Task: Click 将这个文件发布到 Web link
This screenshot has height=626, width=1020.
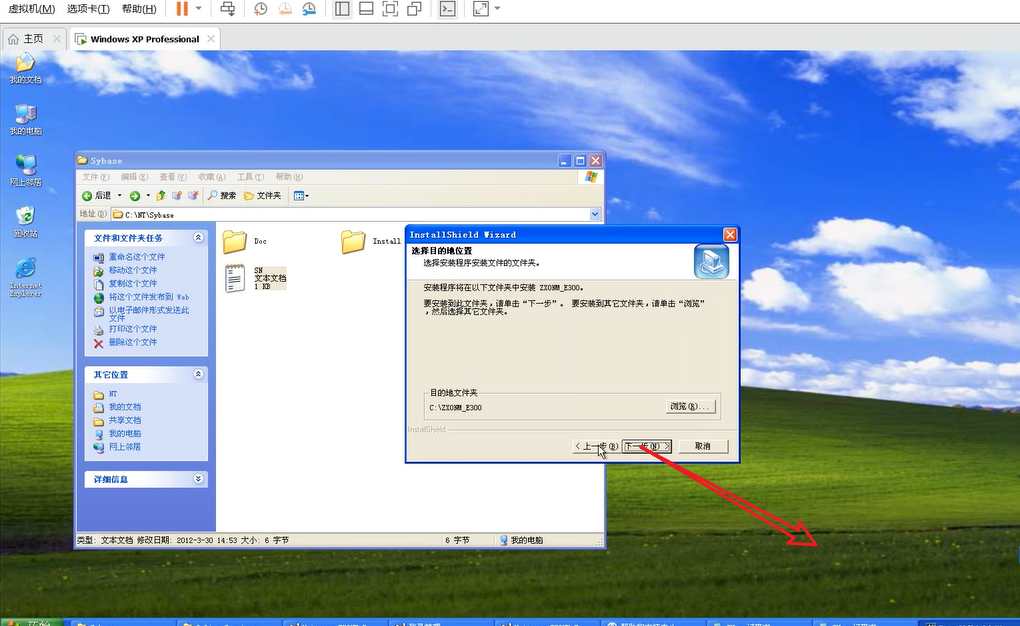Action: [x=149, y=297]
